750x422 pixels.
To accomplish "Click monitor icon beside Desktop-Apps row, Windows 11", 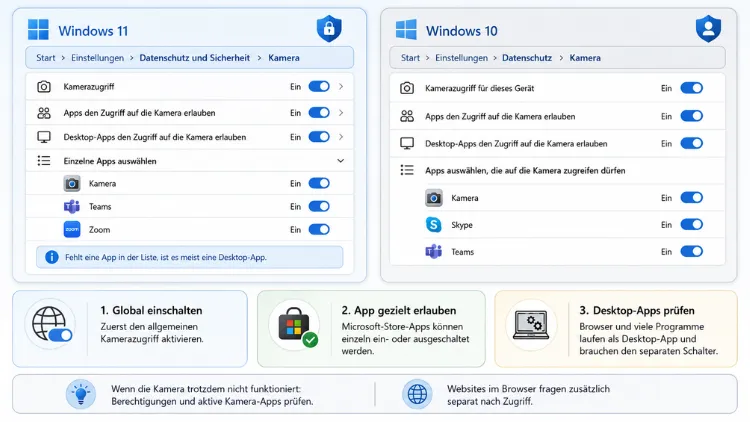I will pyautogui.click(x=44, y=137).
